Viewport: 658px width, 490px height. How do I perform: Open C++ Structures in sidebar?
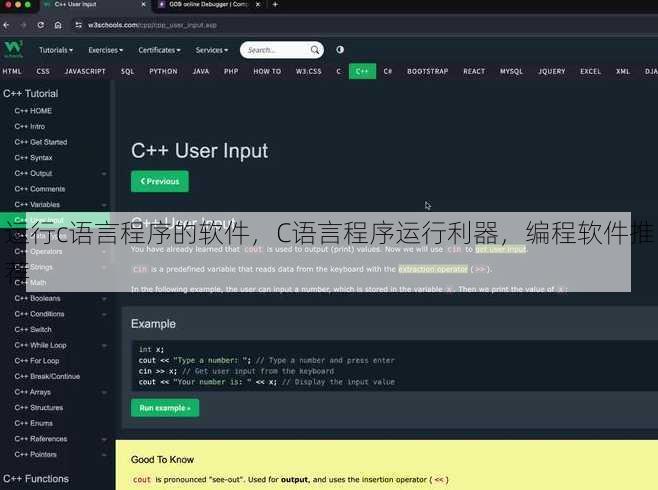pos(39,407)
